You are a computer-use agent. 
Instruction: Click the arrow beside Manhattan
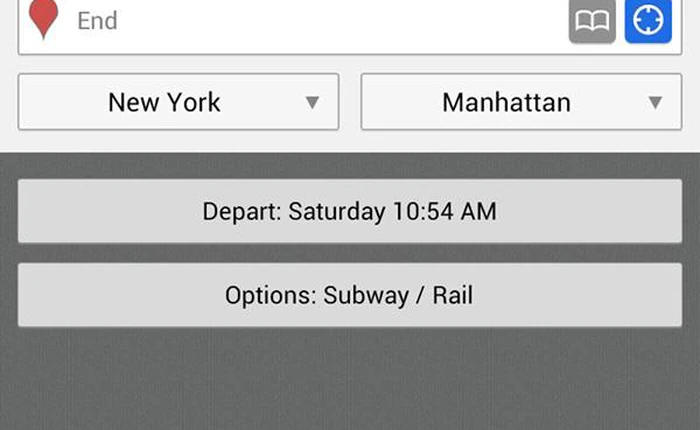pos(655,102)
